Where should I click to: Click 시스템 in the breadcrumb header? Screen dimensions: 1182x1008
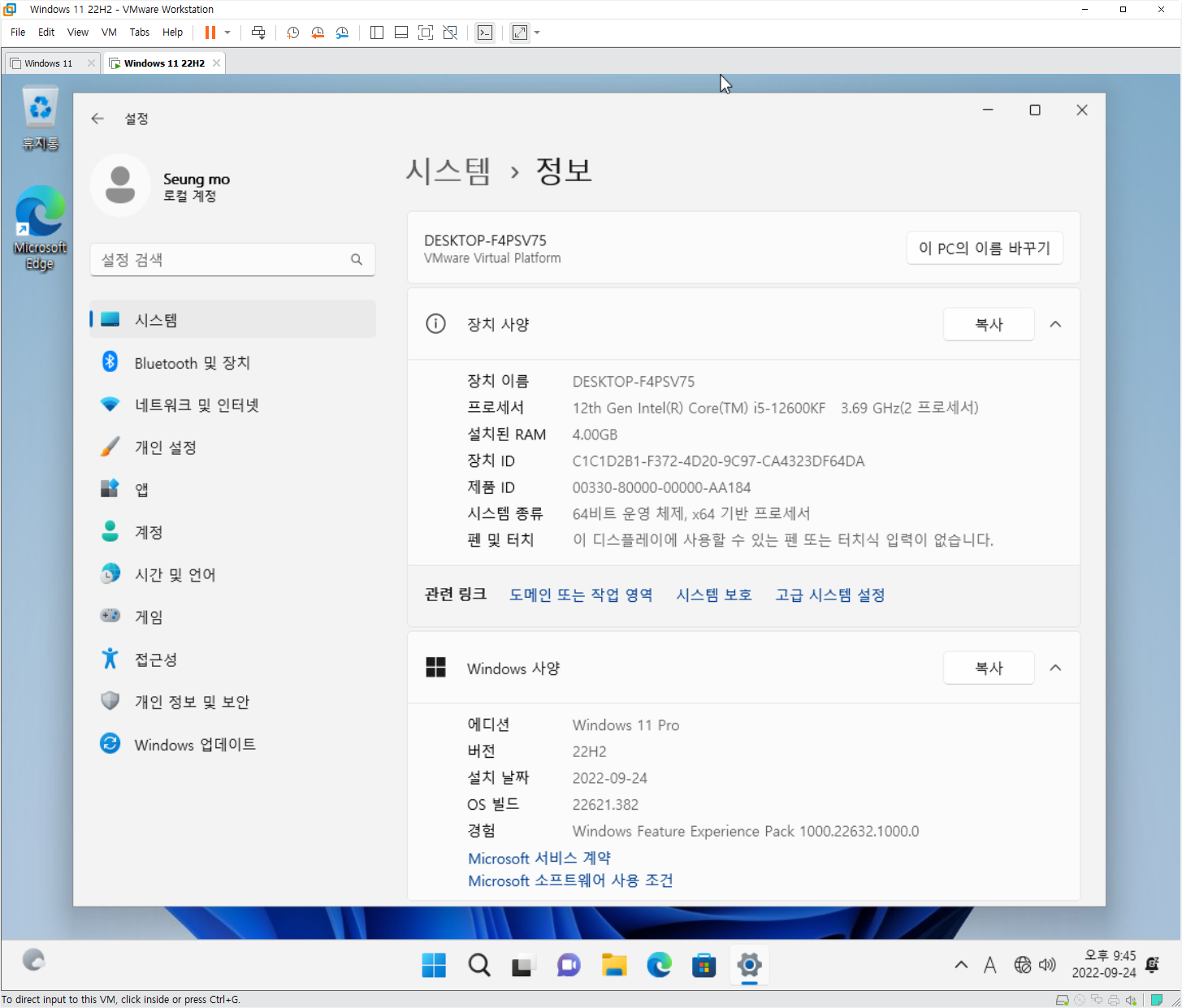pos(448,171)
